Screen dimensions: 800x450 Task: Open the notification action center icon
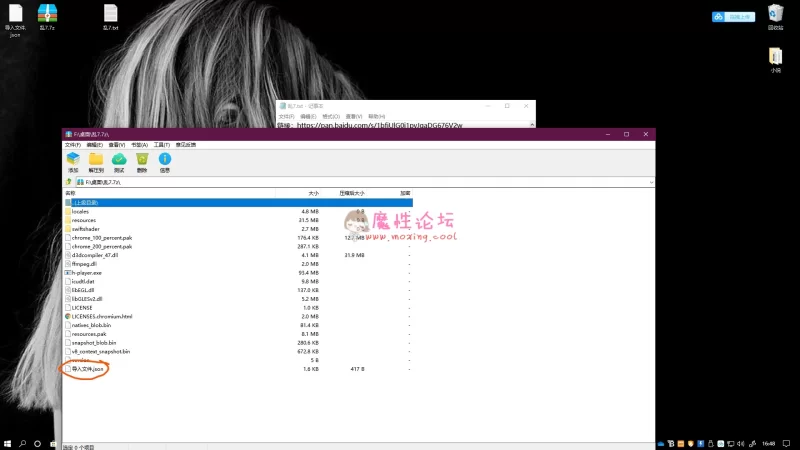click(x=786, y=444)
